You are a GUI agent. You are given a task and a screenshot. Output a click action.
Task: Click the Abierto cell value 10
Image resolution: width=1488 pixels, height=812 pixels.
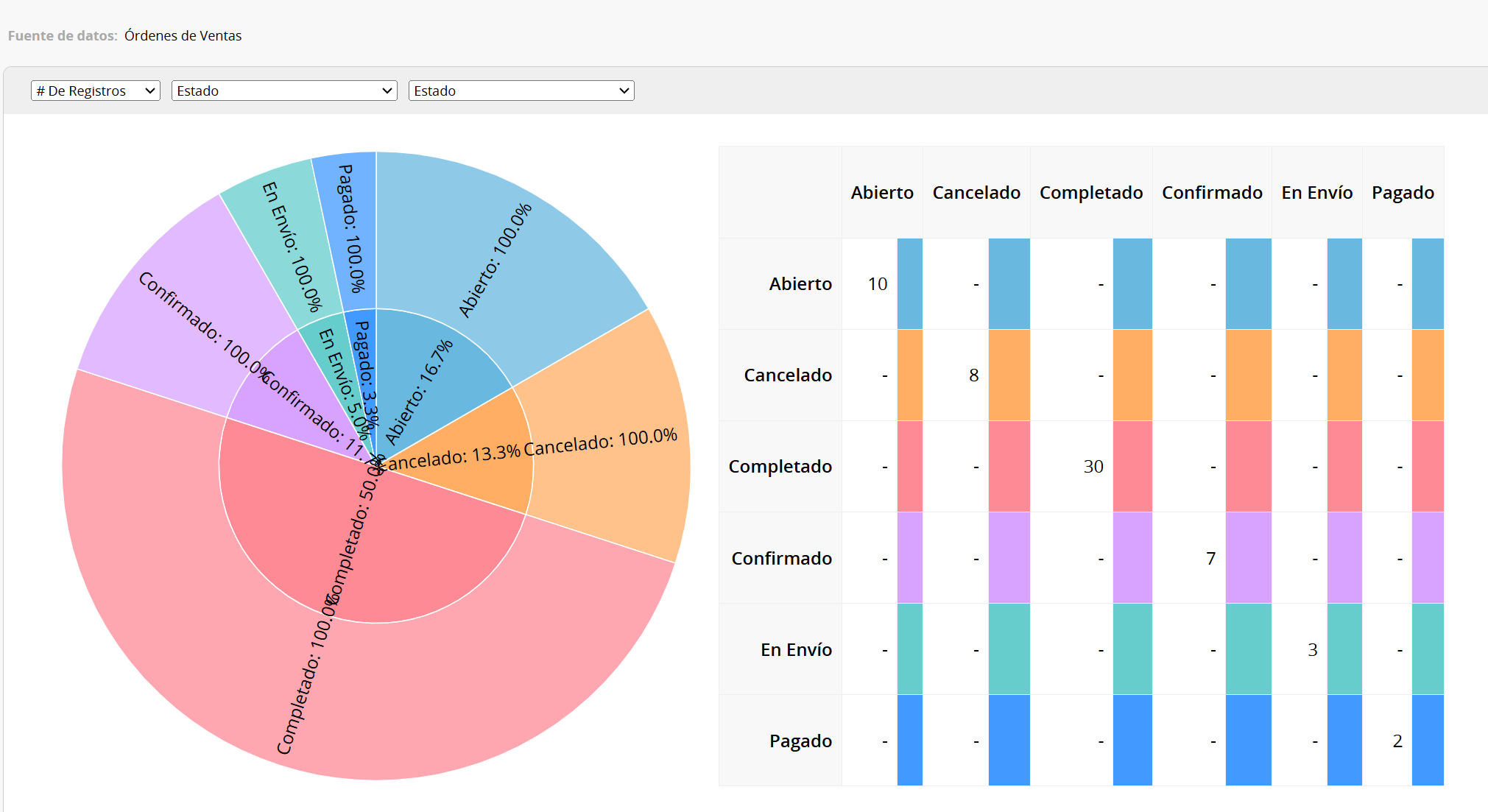tap(878, 284)
